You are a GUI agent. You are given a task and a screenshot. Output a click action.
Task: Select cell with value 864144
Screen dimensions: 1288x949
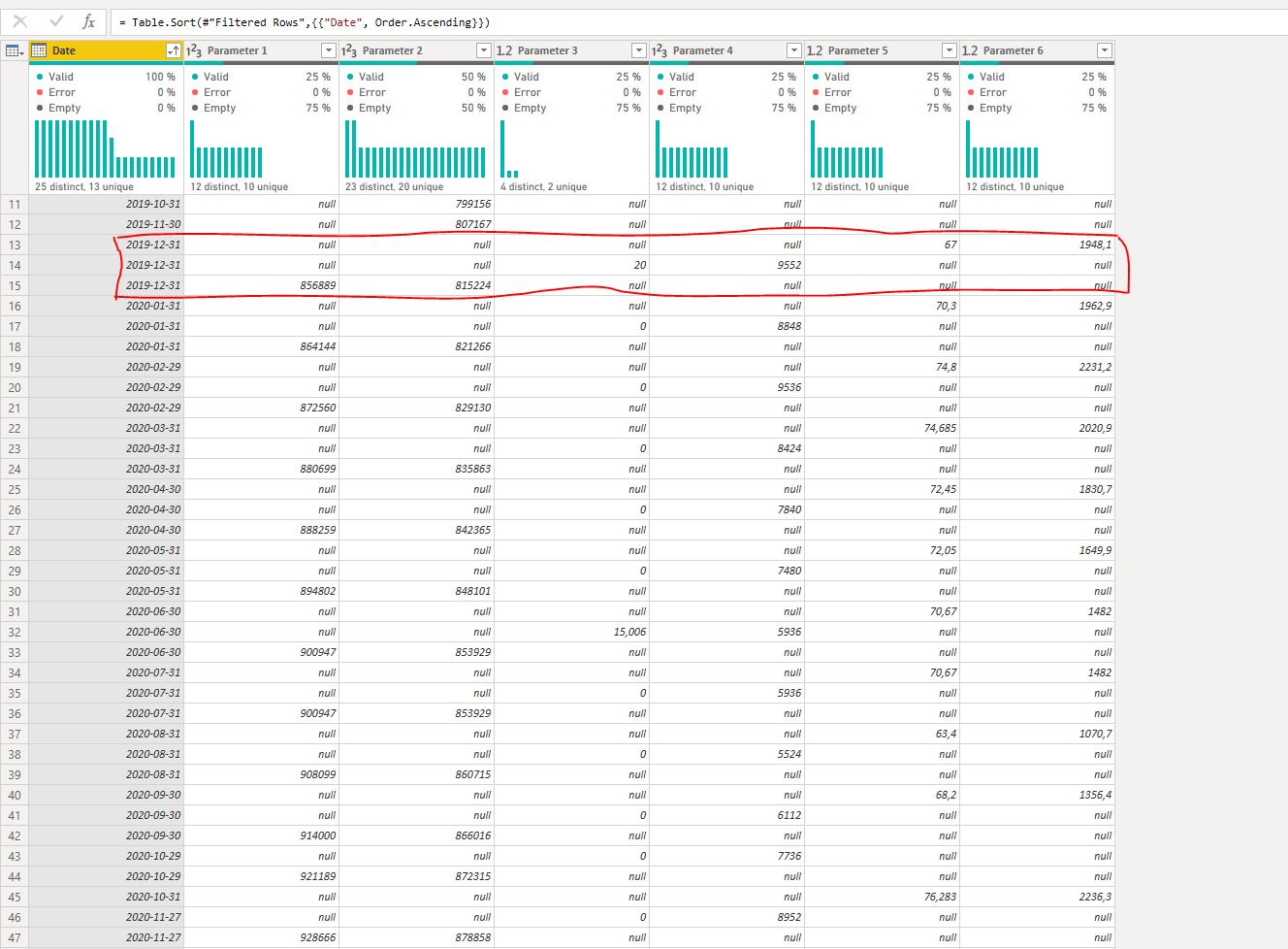261,346
